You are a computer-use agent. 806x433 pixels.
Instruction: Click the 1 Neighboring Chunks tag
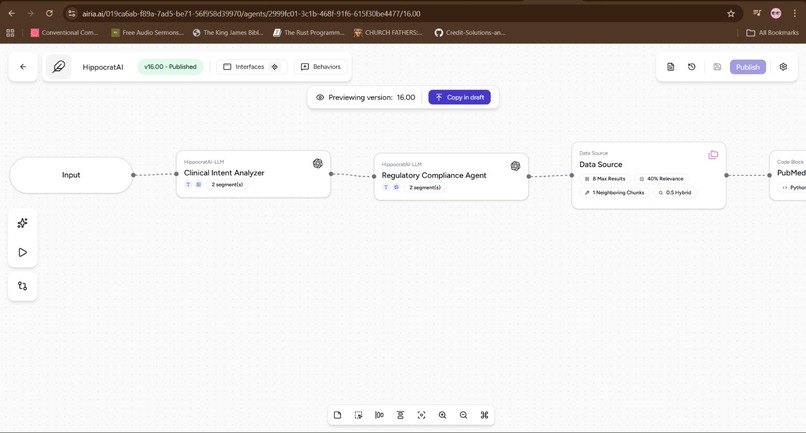pyautogui.click(x=614, y=193)
